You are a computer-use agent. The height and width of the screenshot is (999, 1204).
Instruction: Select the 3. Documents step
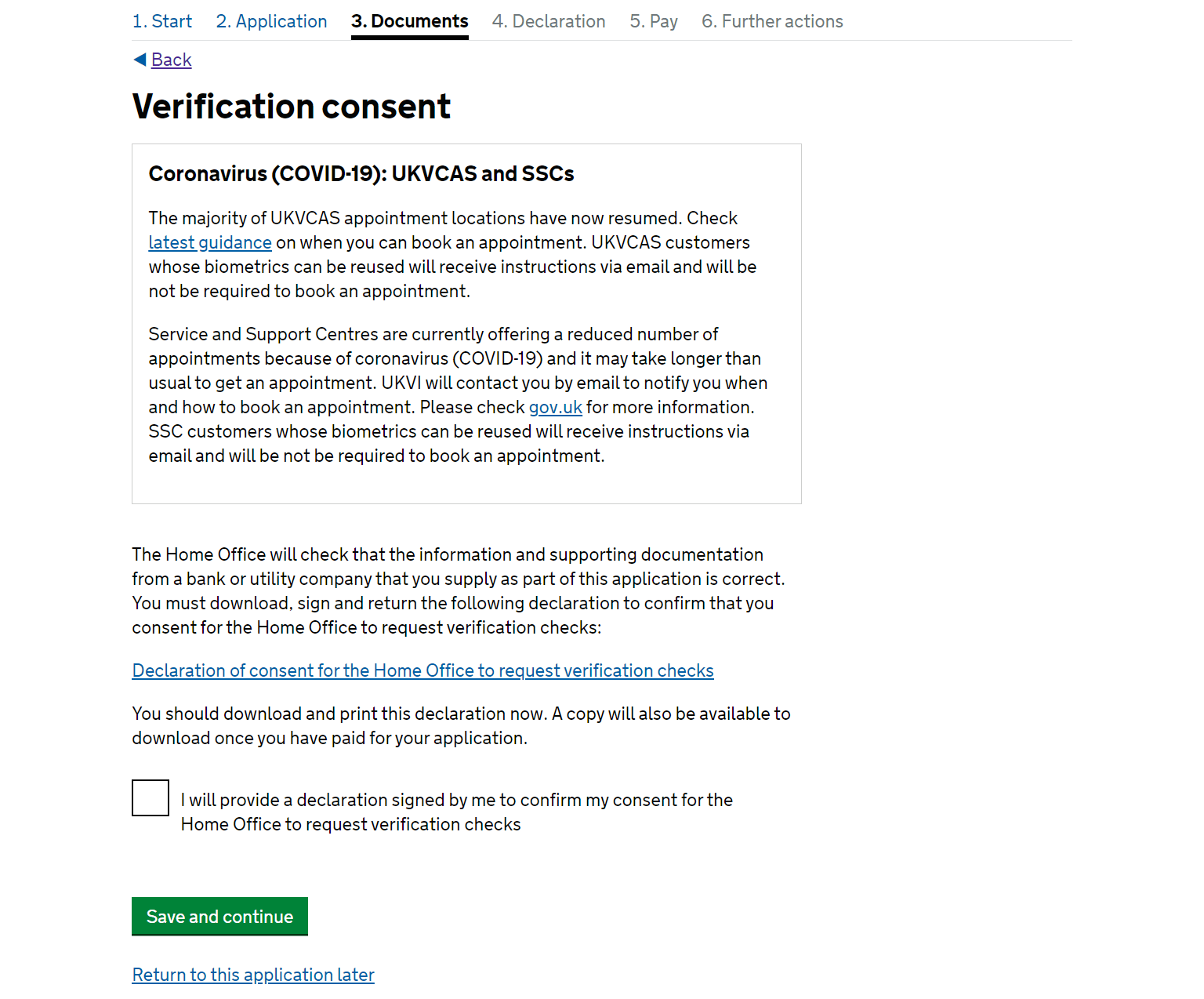[408, 21]
